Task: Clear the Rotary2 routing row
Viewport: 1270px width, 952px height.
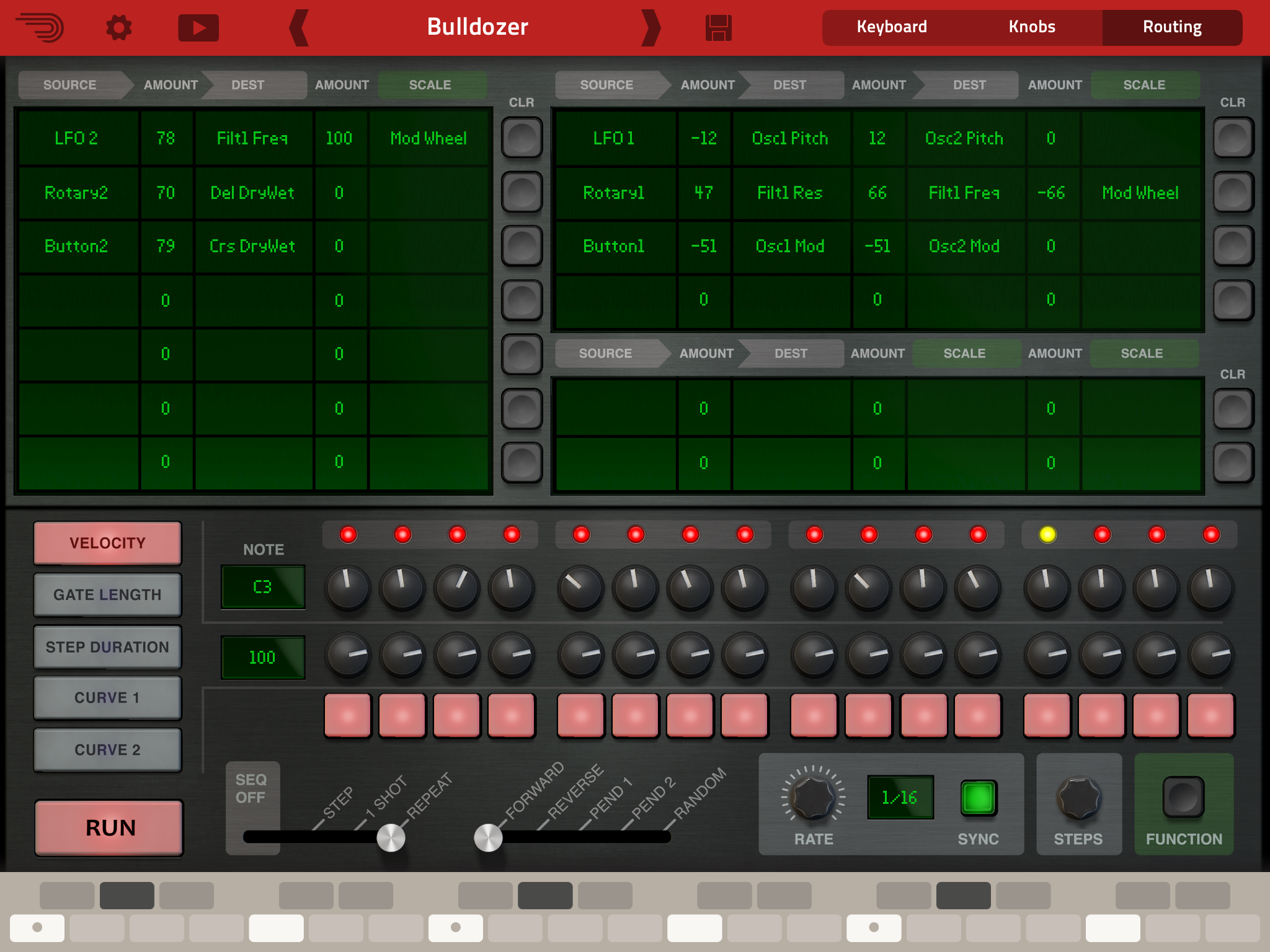Action: click(x=522, y=192)
